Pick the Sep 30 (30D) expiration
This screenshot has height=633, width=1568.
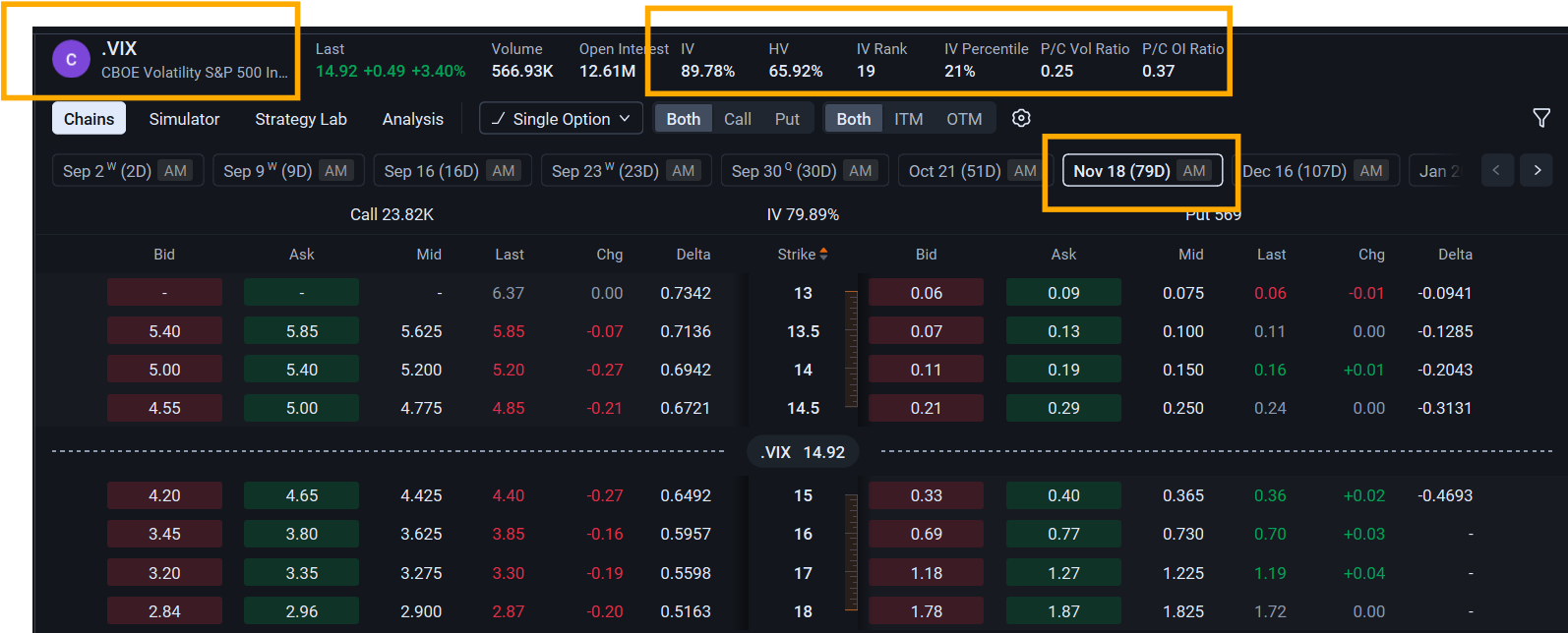805,170
